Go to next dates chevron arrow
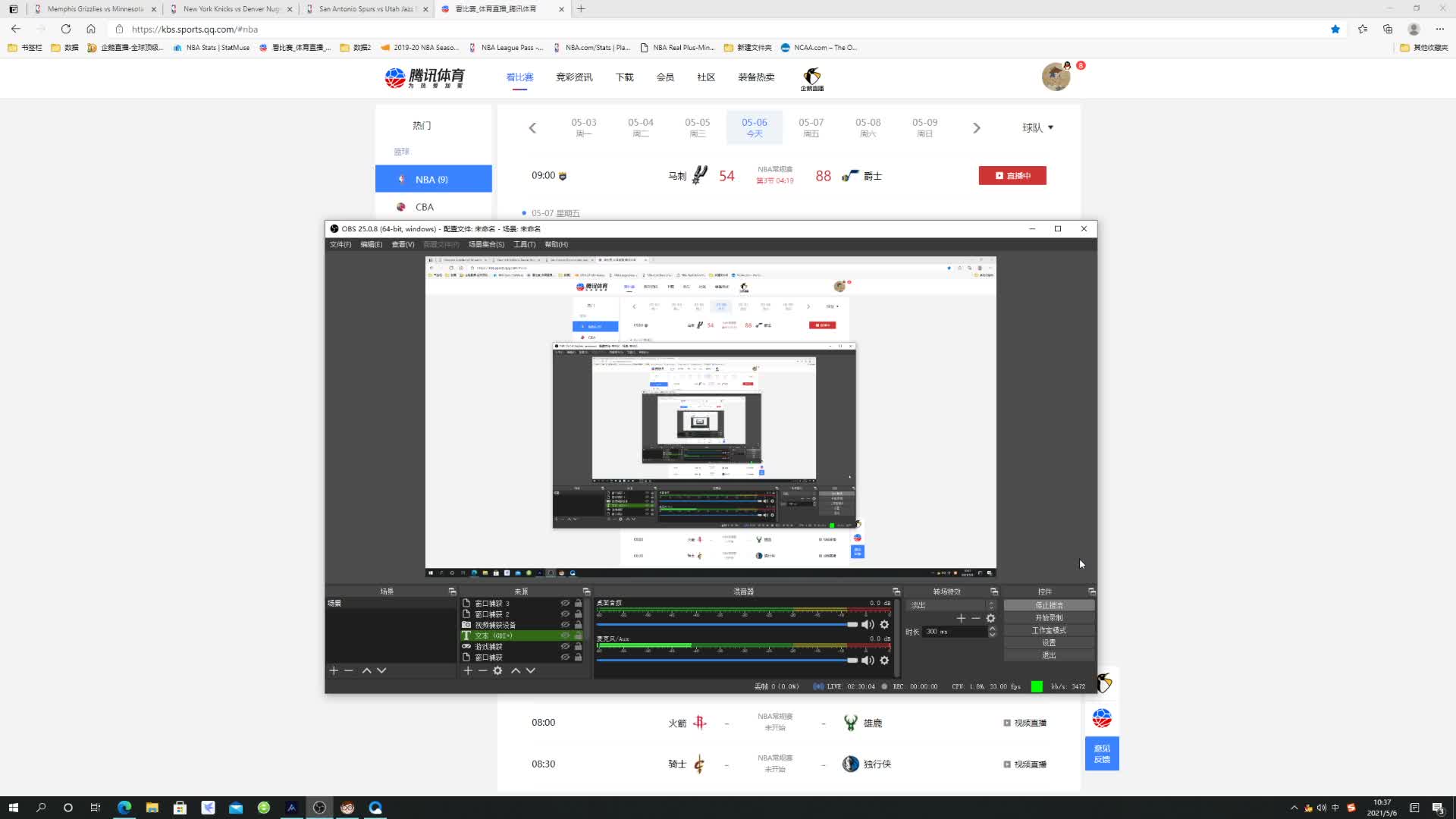 pyautogui.click(x=977, y=127)
